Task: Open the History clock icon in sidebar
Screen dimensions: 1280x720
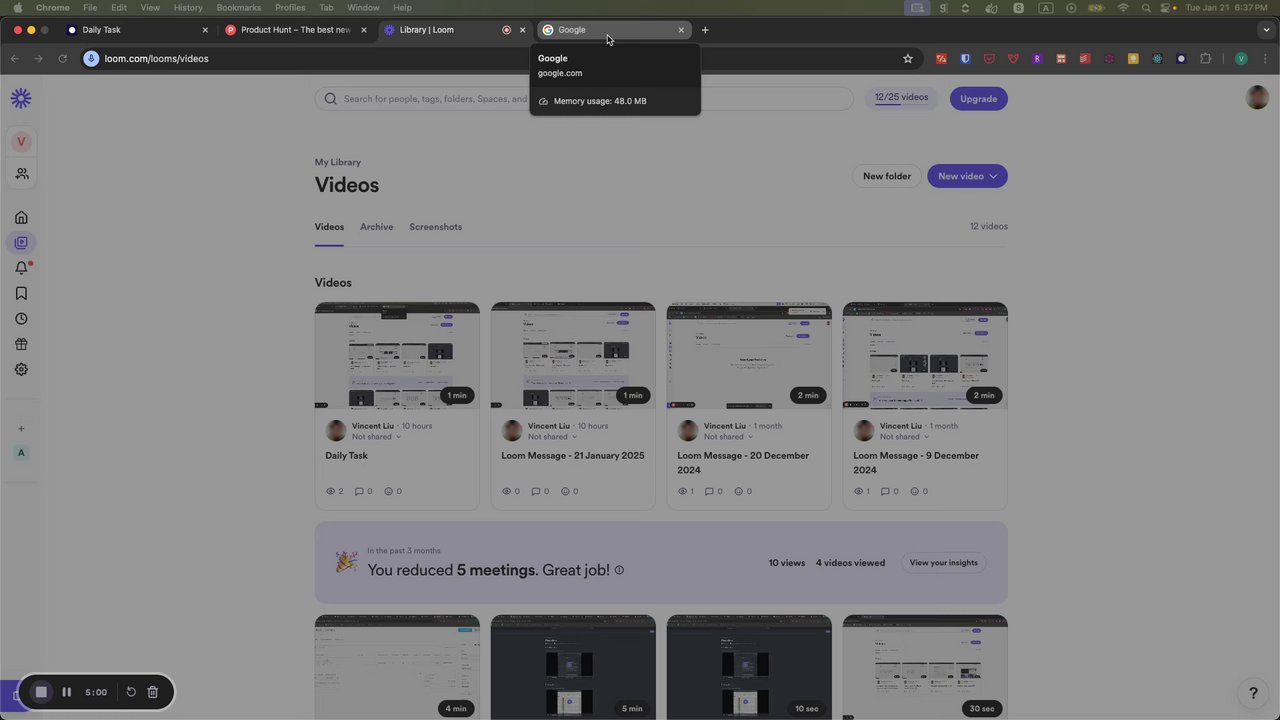Action: coord(21,319)
